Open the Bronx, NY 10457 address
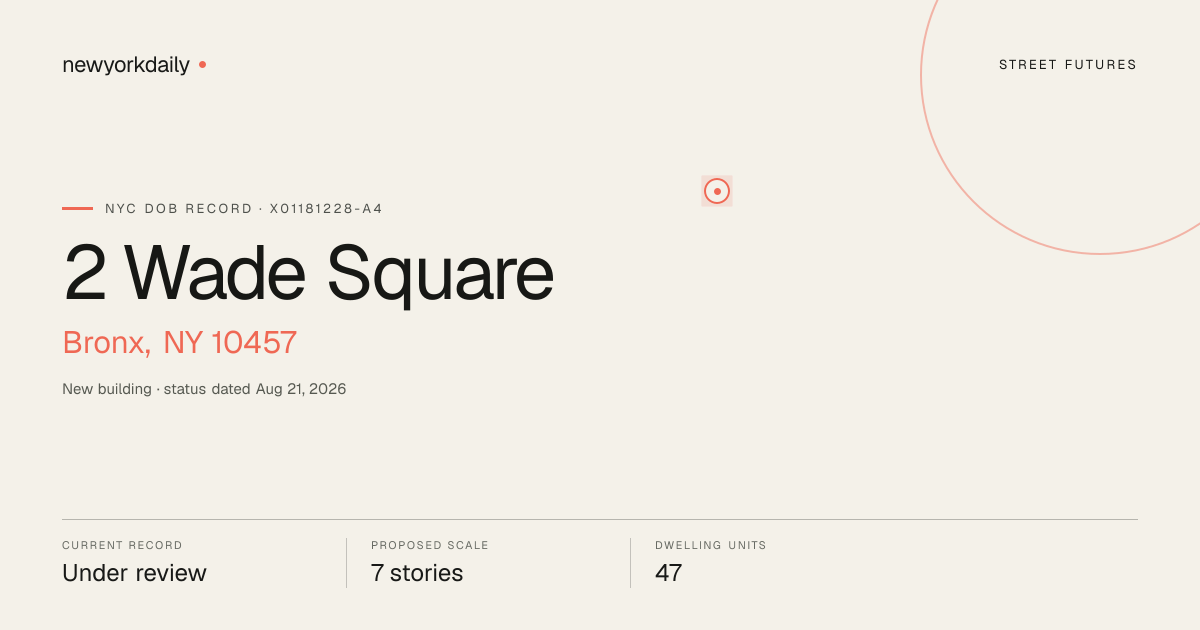This screenshot has width=1200, height=630. point(180,342)
